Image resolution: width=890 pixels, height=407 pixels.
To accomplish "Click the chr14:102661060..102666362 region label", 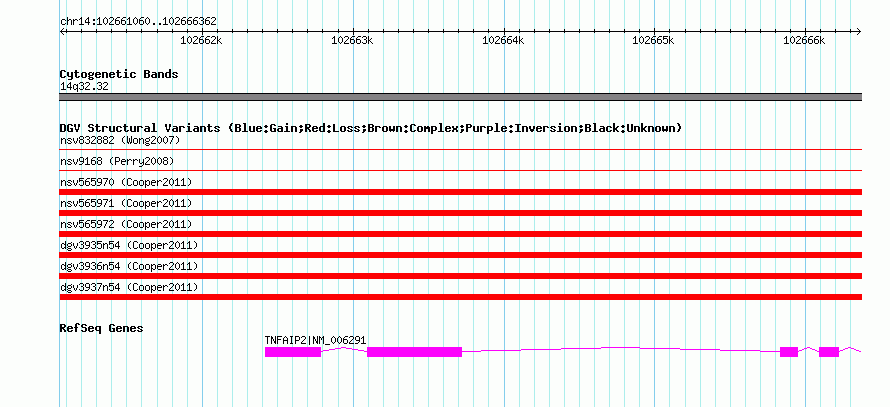I will click(x=138, y=22).
